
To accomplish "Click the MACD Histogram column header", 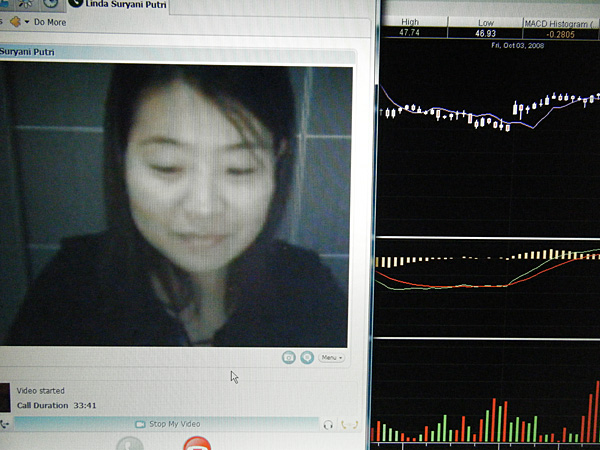I will 561,24.
